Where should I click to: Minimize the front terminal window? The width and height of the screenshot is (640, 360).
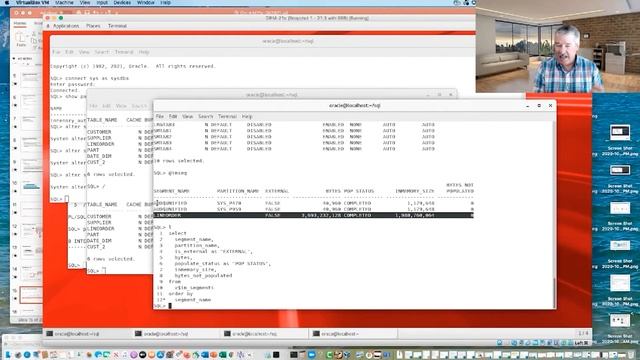pos(528,106)
